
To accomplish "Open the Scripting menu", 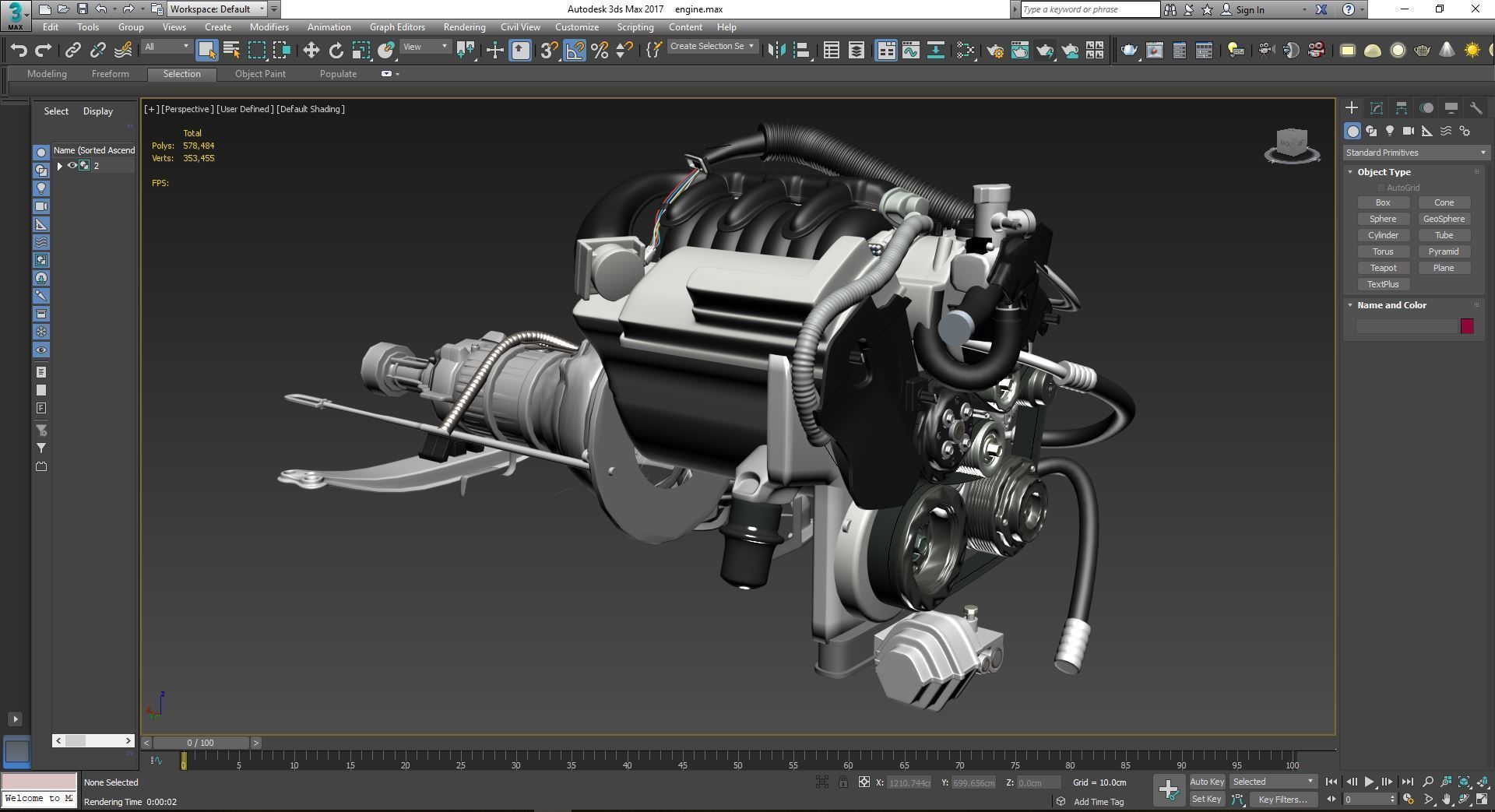I will pyautogui.click(x=635, y=27).
